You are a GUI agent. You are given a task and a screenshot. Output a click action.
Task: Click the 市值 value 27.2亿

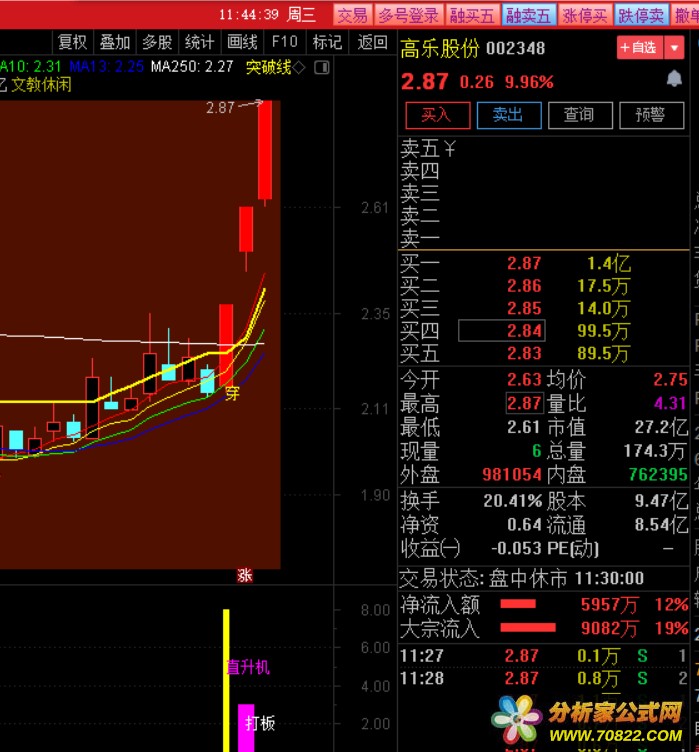tap(661, 427)
